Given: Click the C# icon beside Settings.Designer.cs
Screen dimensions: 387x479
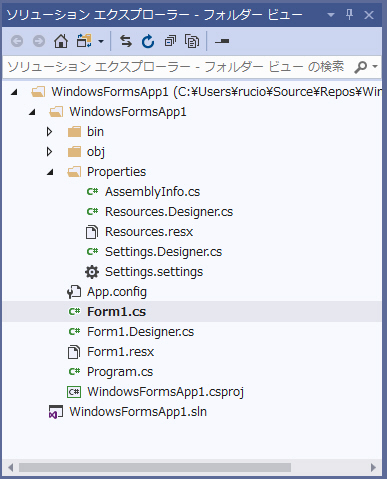Looking at the screenshot, I should click(92, 252).
